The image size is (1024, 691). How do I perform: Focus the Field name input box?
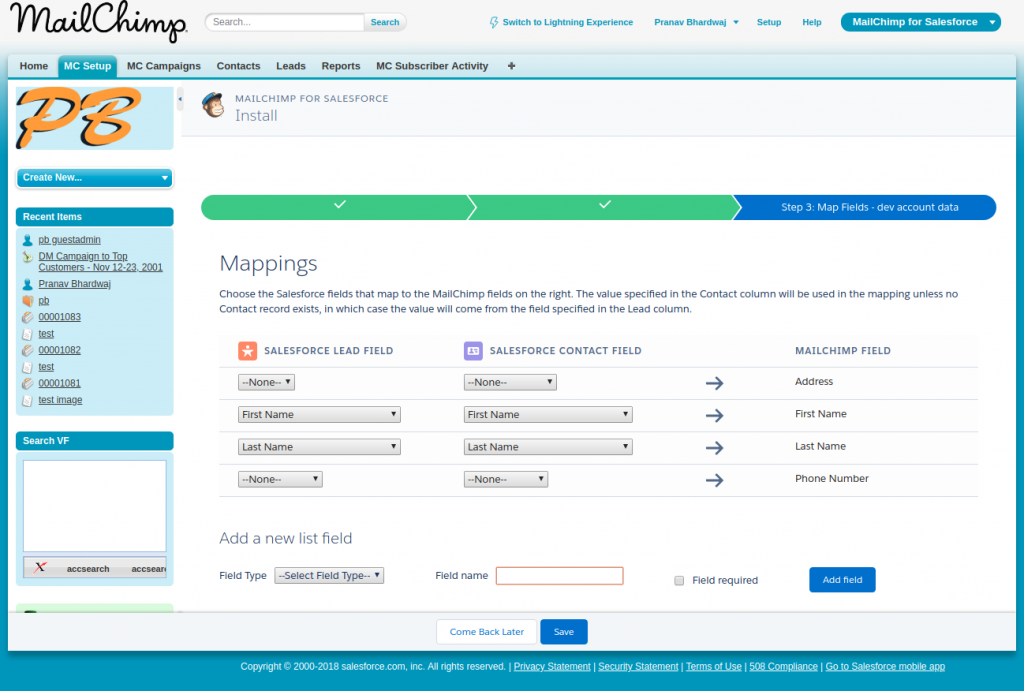point(560,576)
